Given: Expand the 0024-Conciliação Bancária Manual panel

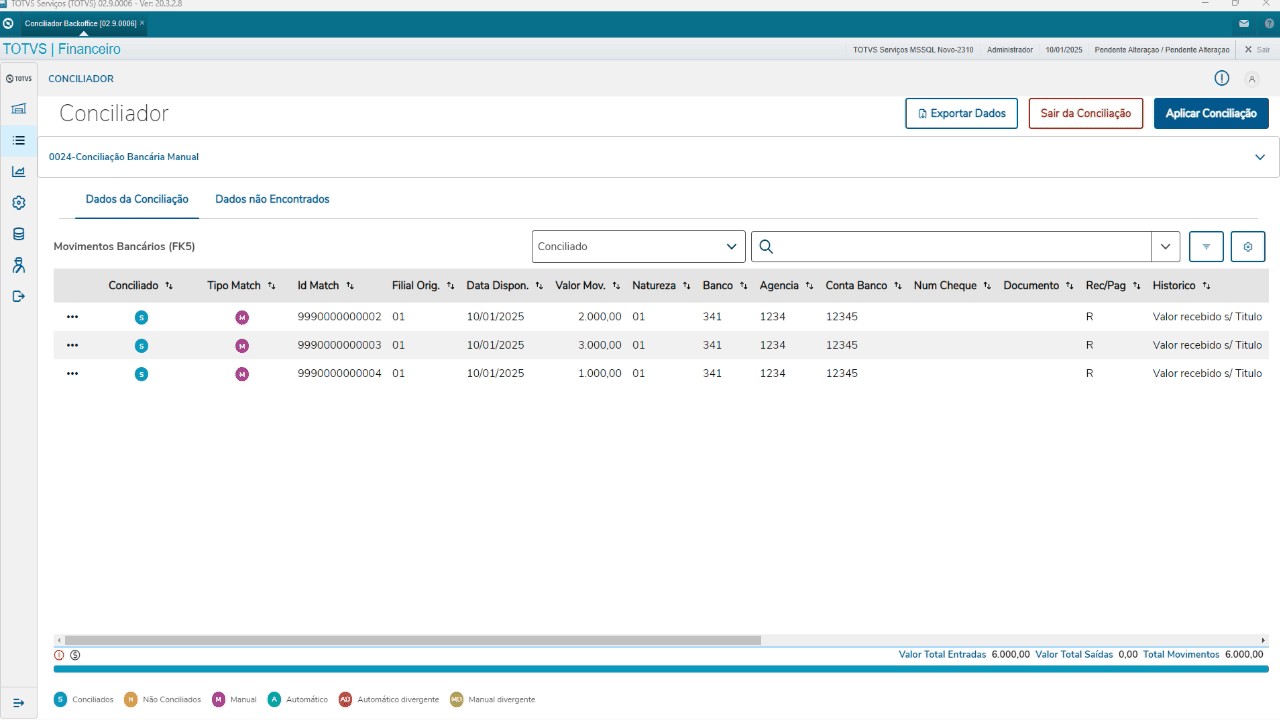Looking at the screenshot, I should (1260, 157).
